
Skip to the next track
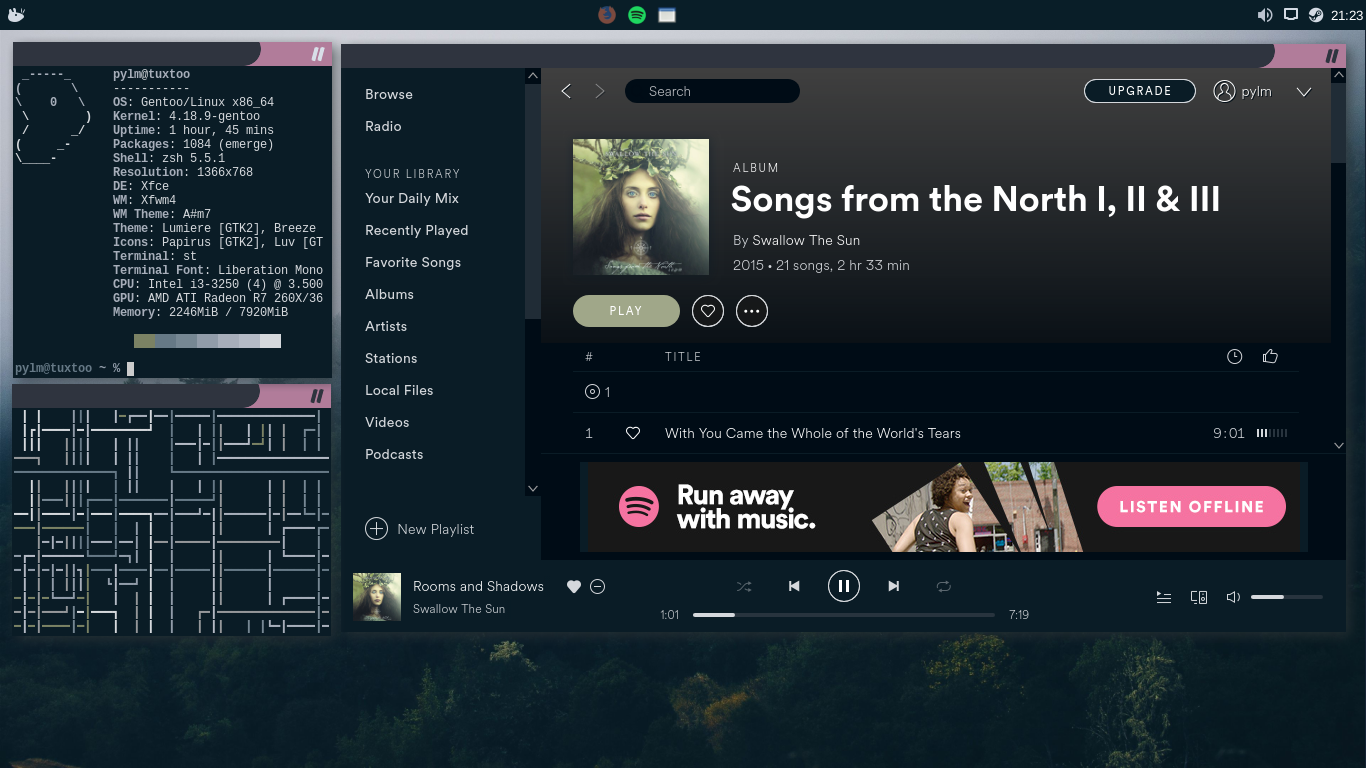(894, 587)
